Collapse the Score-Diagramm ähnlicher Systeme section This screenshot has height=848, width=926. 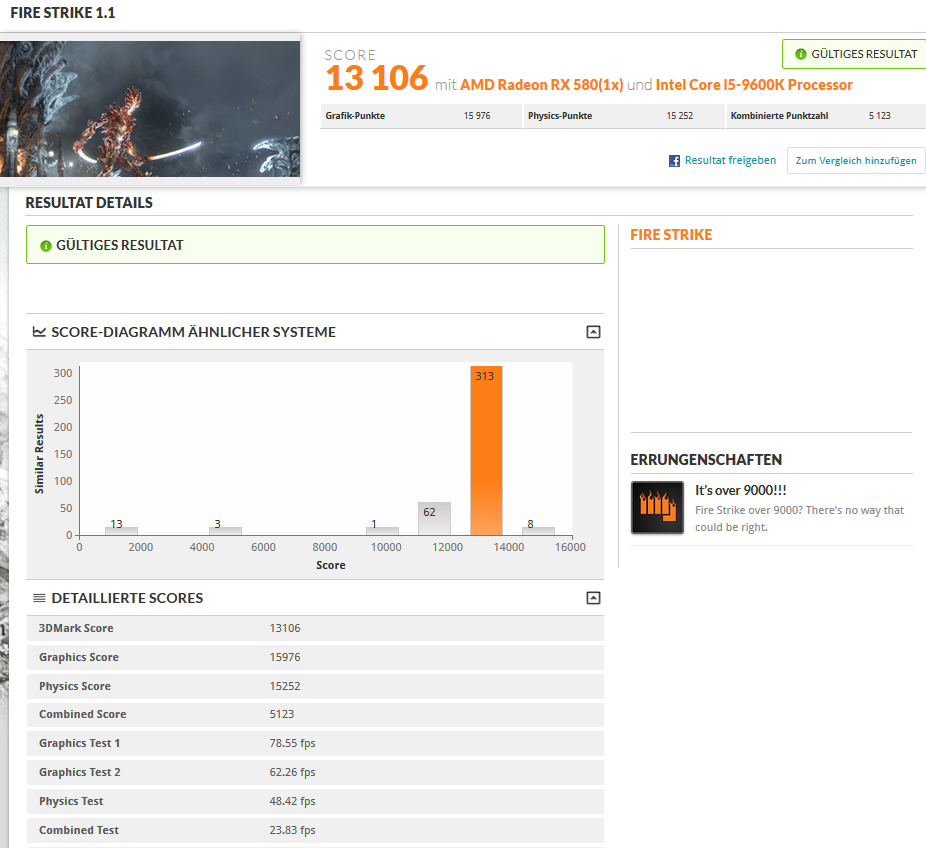tap(593, 332)
